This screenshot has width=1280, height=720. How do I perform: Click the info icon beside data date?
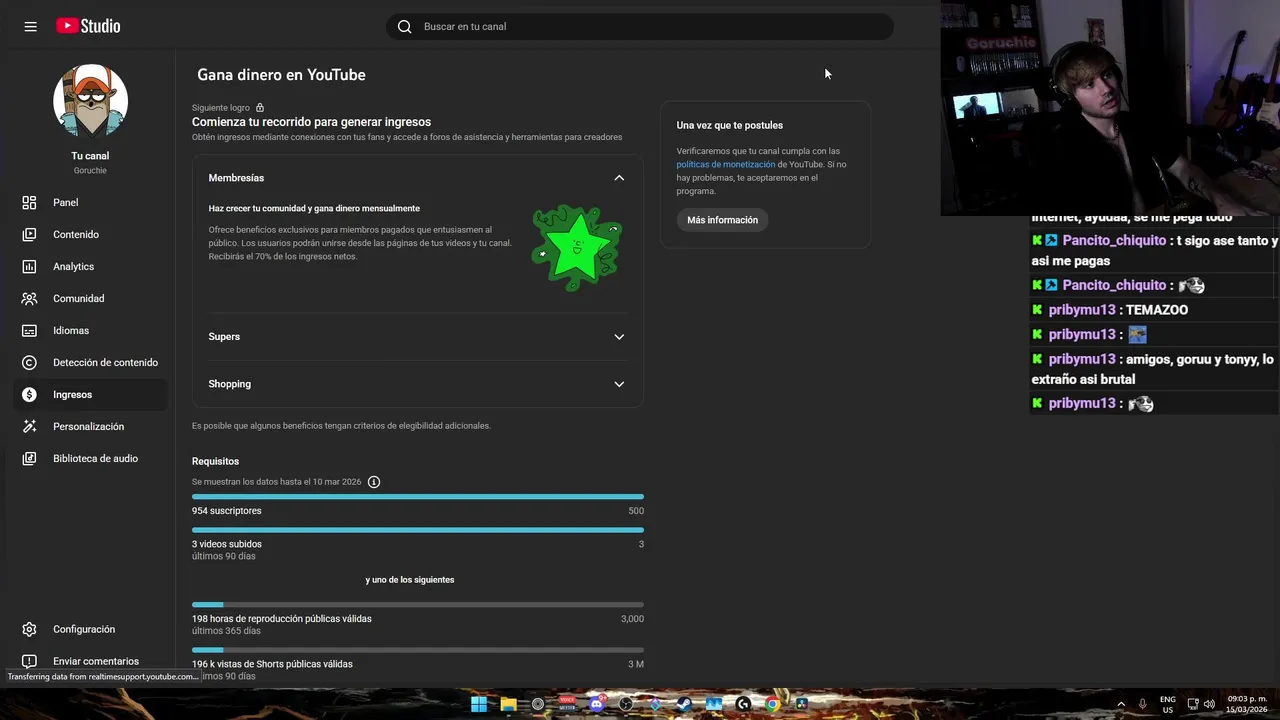[374, 482]
